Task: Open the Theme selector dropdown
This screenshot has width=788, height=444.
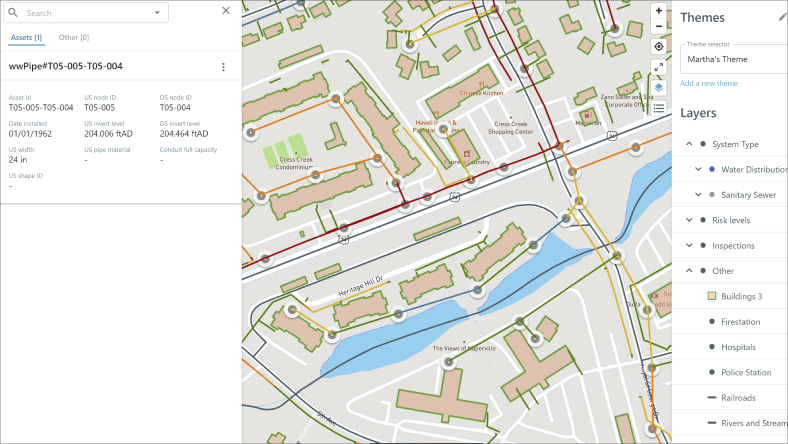Action: point(734,59)
